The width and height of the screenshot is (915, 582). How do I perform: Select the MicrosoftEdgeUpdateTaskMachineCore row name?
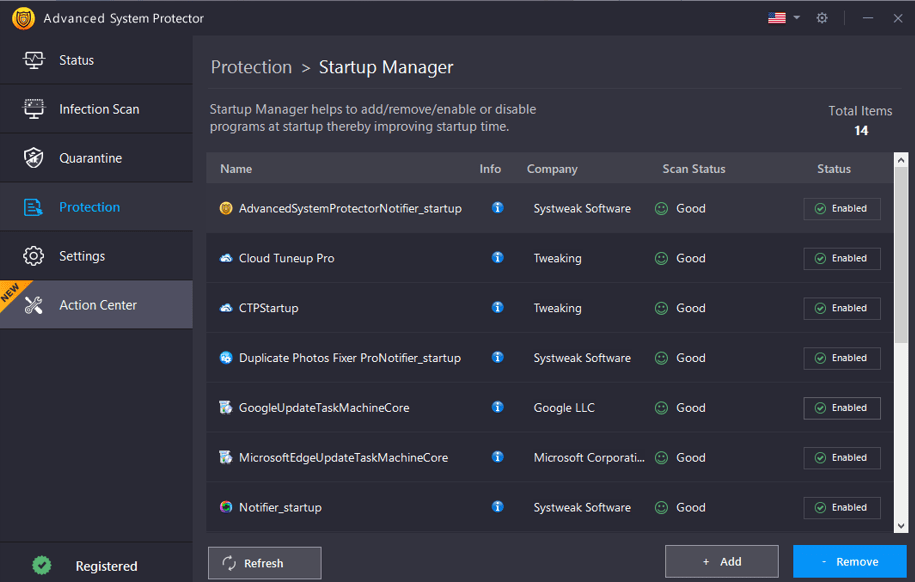point(343,458)
